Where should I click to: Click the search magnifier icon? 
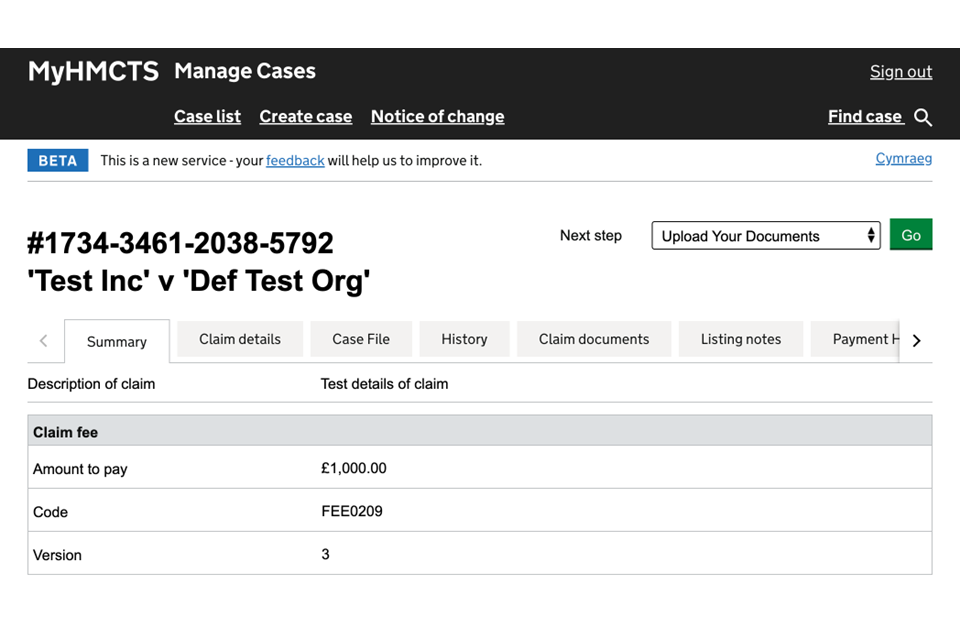[x=923, y=117]
